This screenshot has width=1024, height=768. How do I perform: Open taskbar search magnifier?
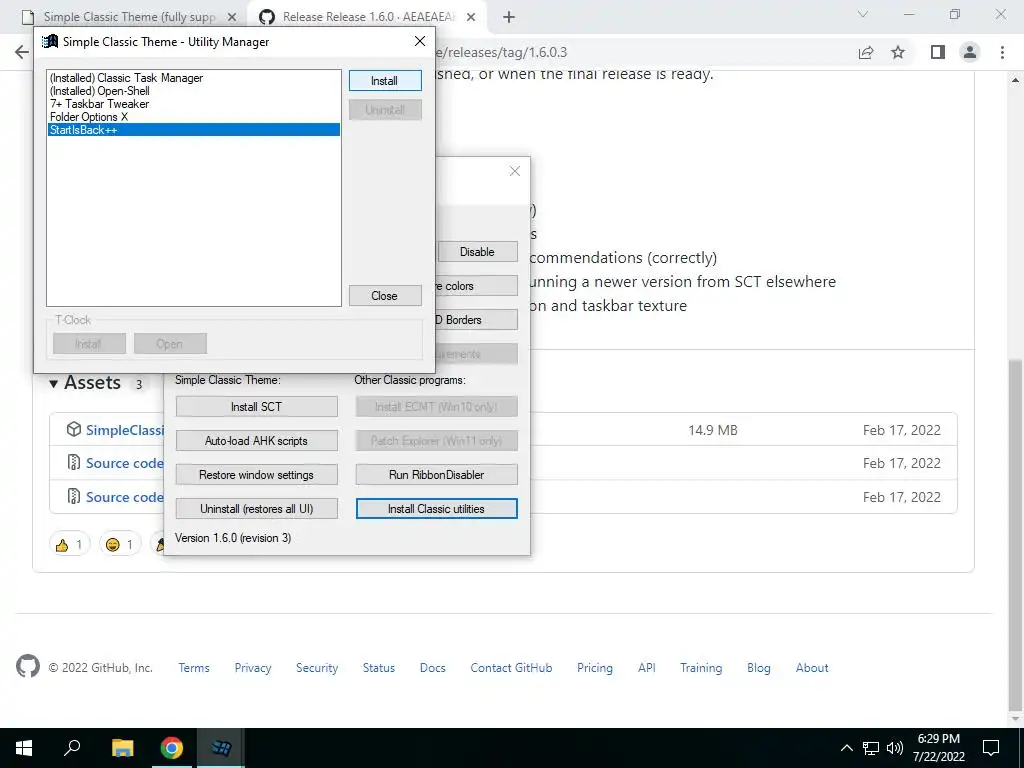tap(72, 748)
